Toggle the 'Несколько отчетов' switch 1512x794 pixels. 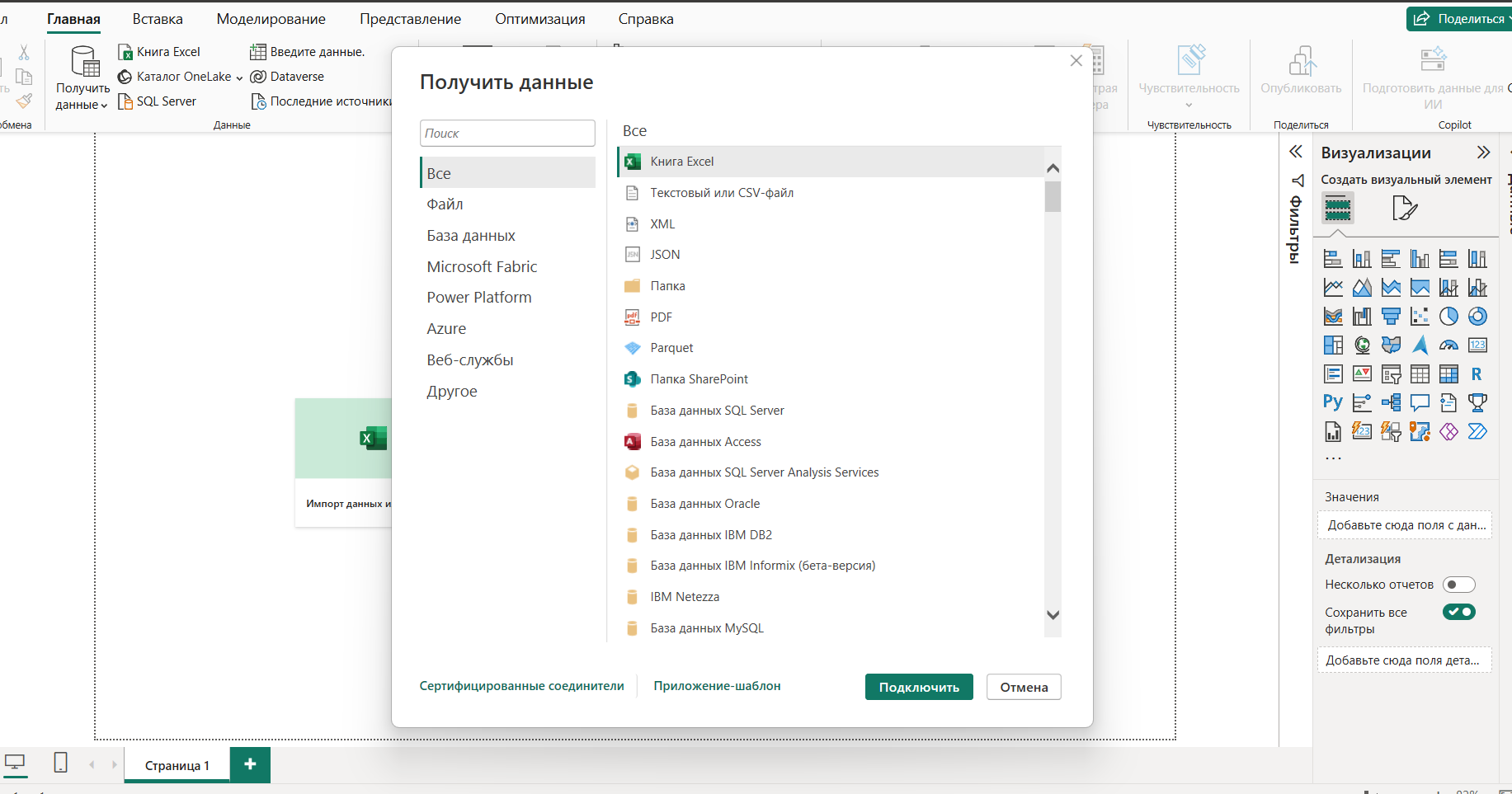(1458, 585)
